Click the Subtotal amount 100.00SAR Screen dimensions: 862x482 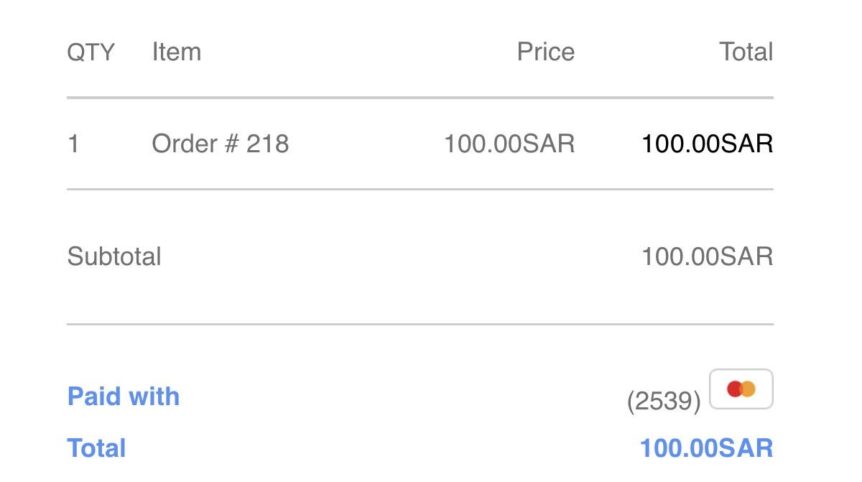707,257
